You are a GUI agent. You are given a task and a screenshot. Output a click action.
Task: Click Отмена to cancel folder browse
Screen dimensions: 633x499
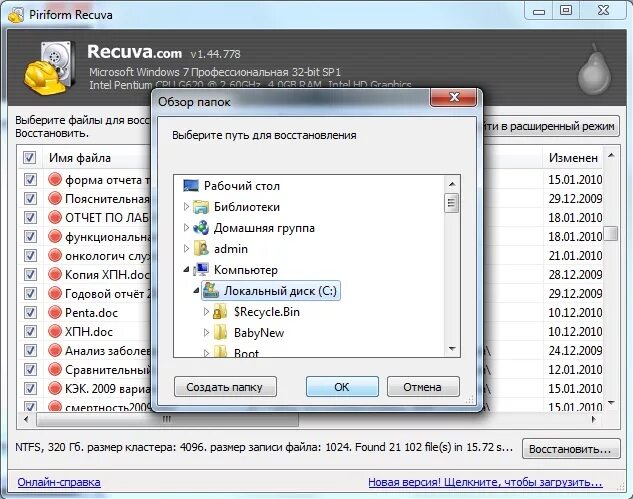[x=423, y=387]
